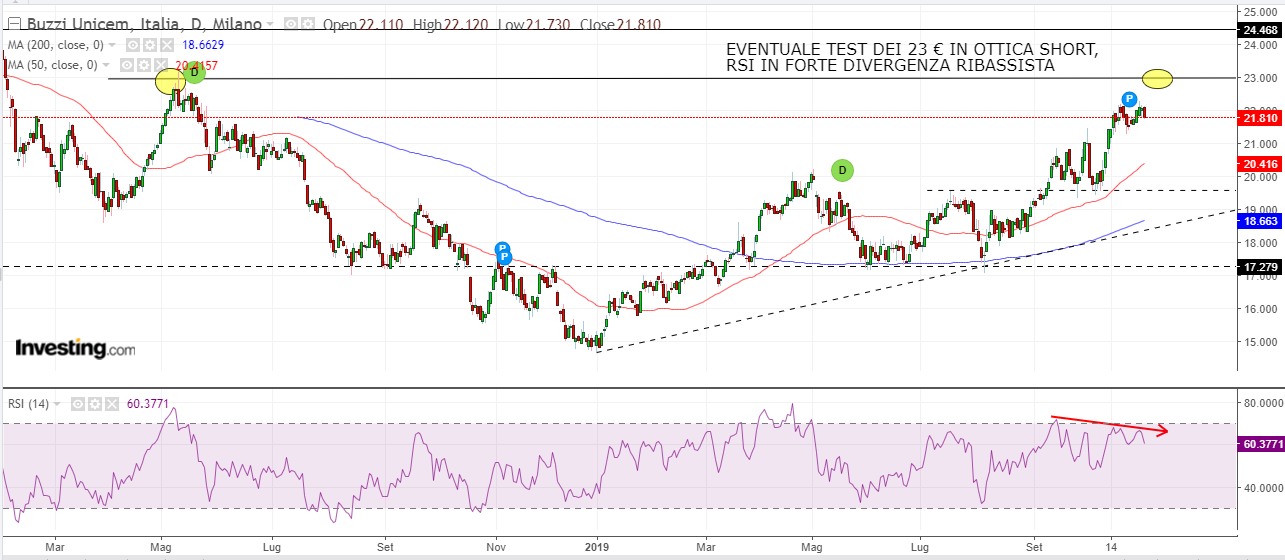Click the MA (200, close, 0) legend label

(56, 45)
